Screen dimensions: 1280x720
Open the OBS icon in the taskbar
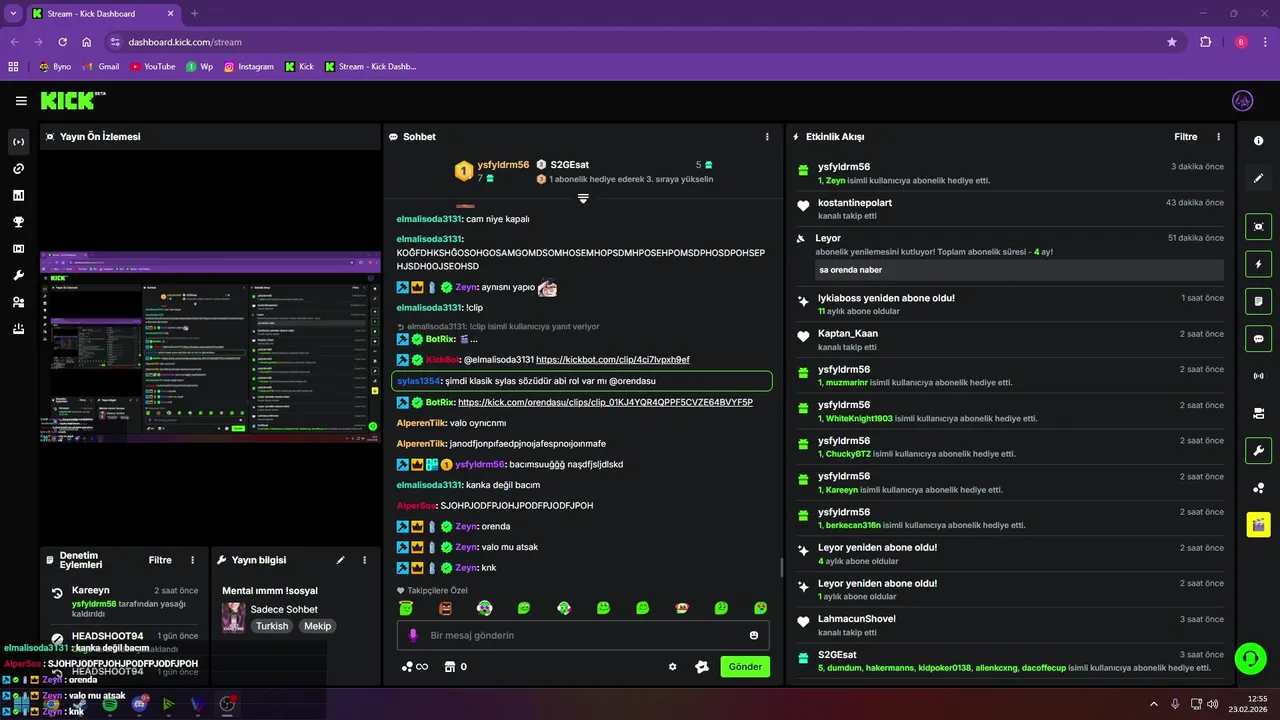pos(227,704)
